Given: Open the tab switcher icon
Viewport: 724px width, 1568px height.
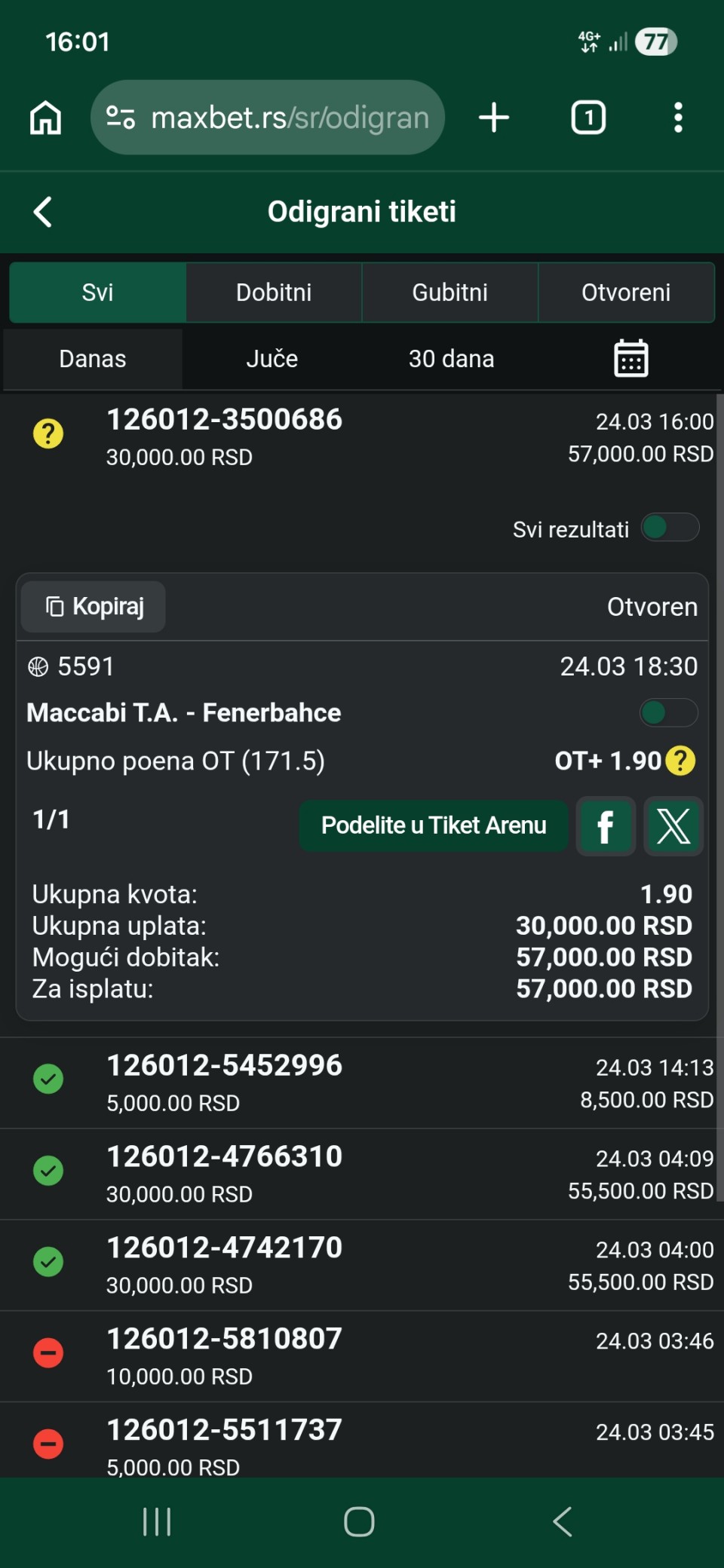Looking at the screenshot, I should pyautogui.click(x=588, y=118).
